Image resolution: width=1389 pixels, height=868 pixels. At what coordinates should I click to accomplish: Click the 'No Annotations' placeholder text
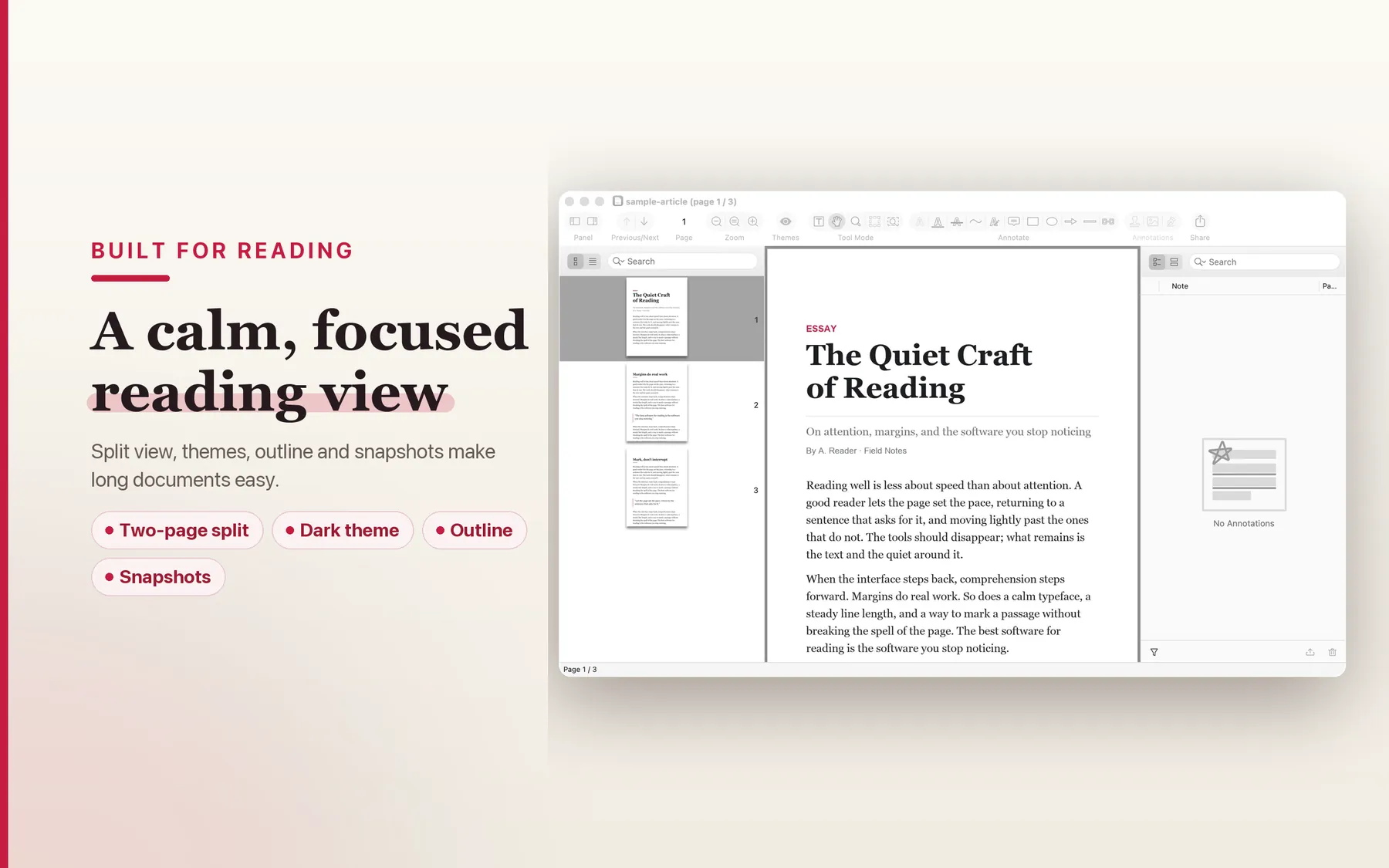(1244, 523)
